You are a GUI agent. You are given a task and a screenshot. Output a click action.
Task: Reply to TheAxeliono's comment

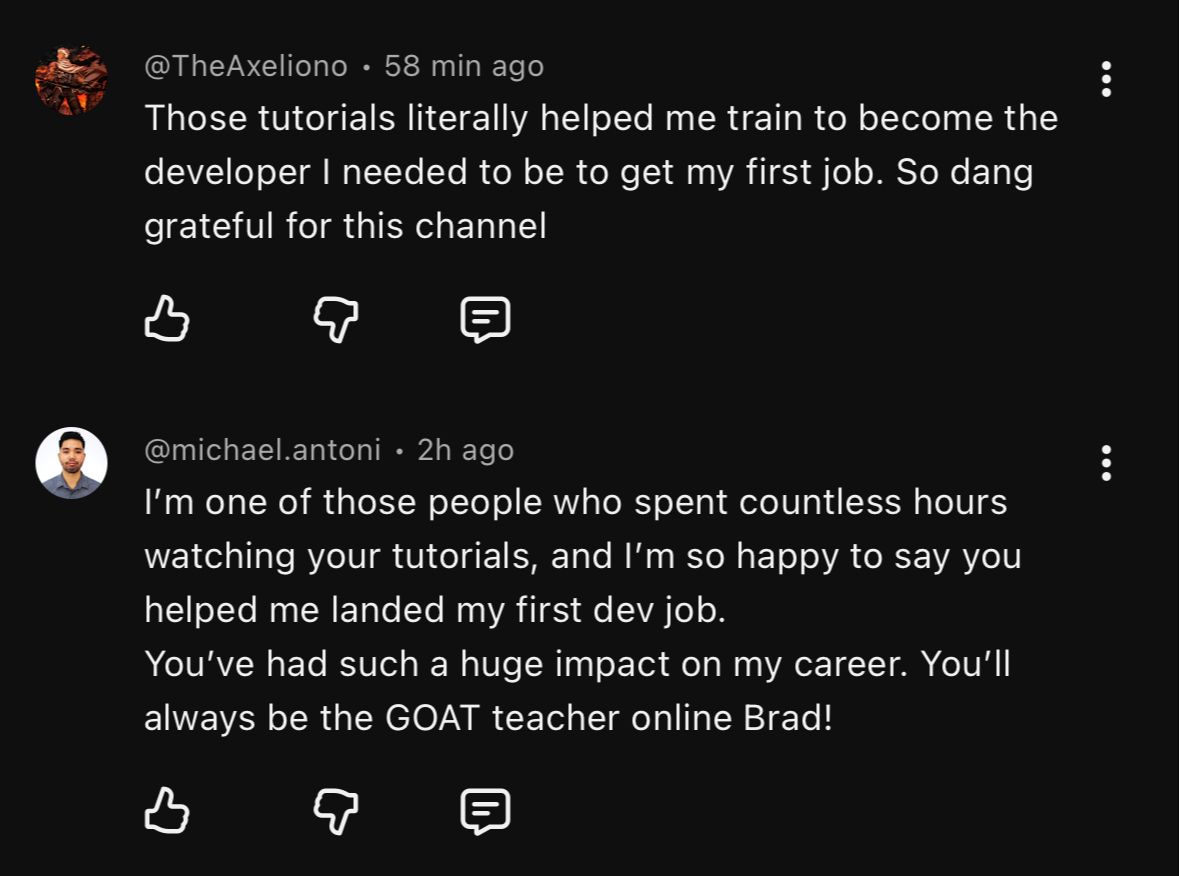coord(485,320)
